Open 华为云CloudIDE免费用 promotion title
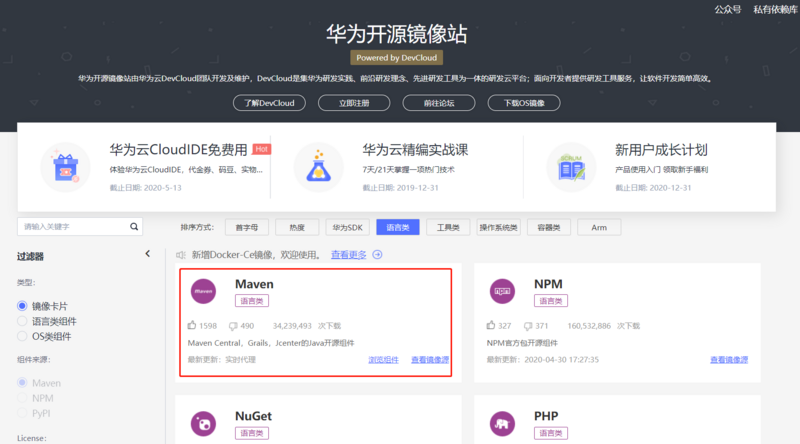Screen dimensions: 800x444 pyautogui.click(x=179, y=150)
